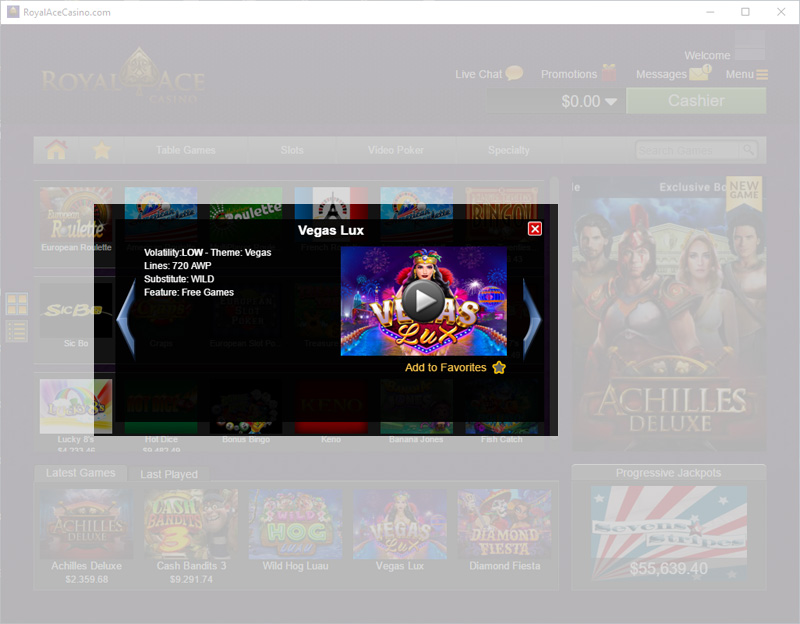Open Wild Hog Luau thumbnail
The height and width of the screenshot is (624, 800).
[295, 523]
